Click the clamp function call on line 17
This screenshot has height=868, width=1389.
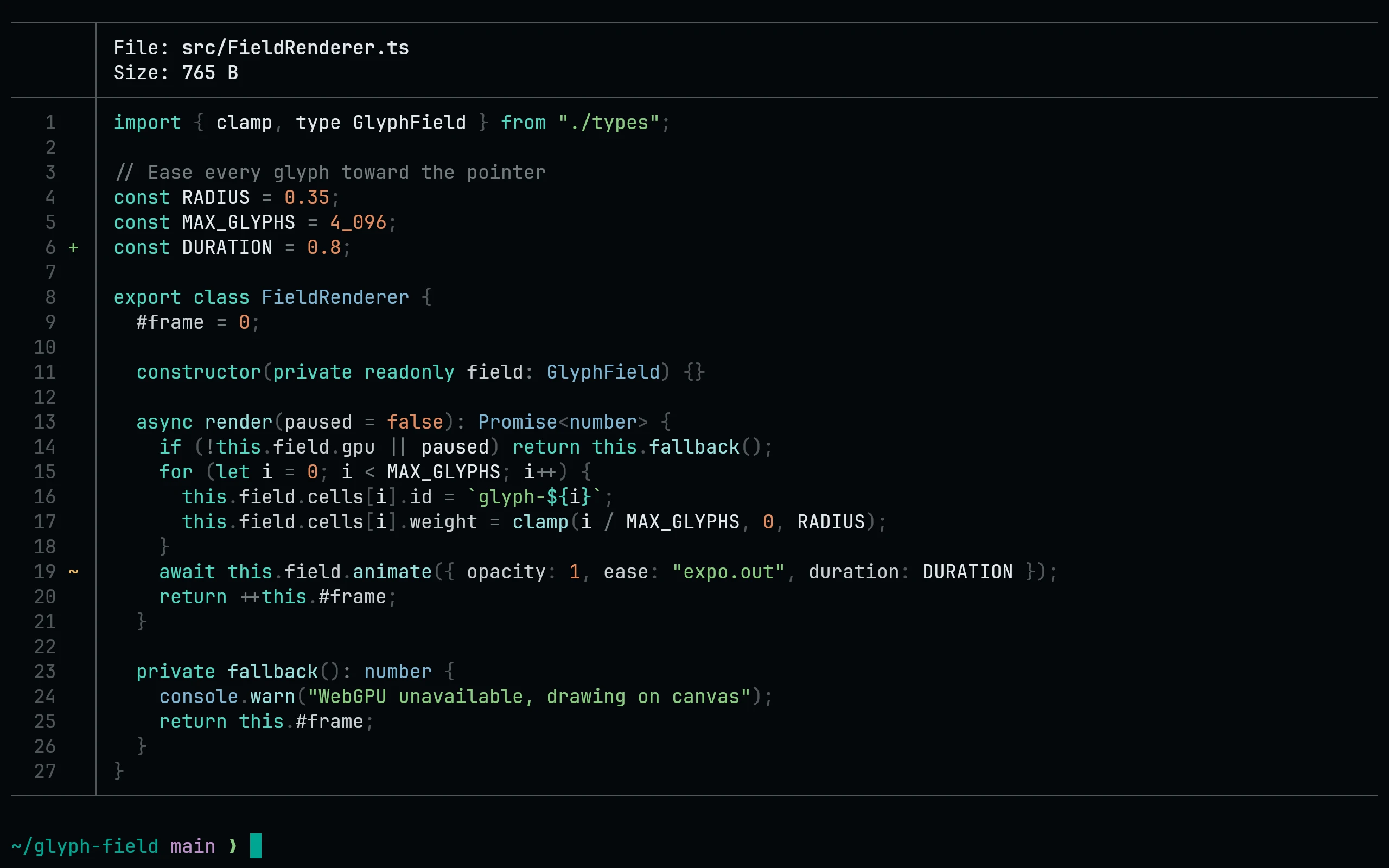click(x=540, y=522)
